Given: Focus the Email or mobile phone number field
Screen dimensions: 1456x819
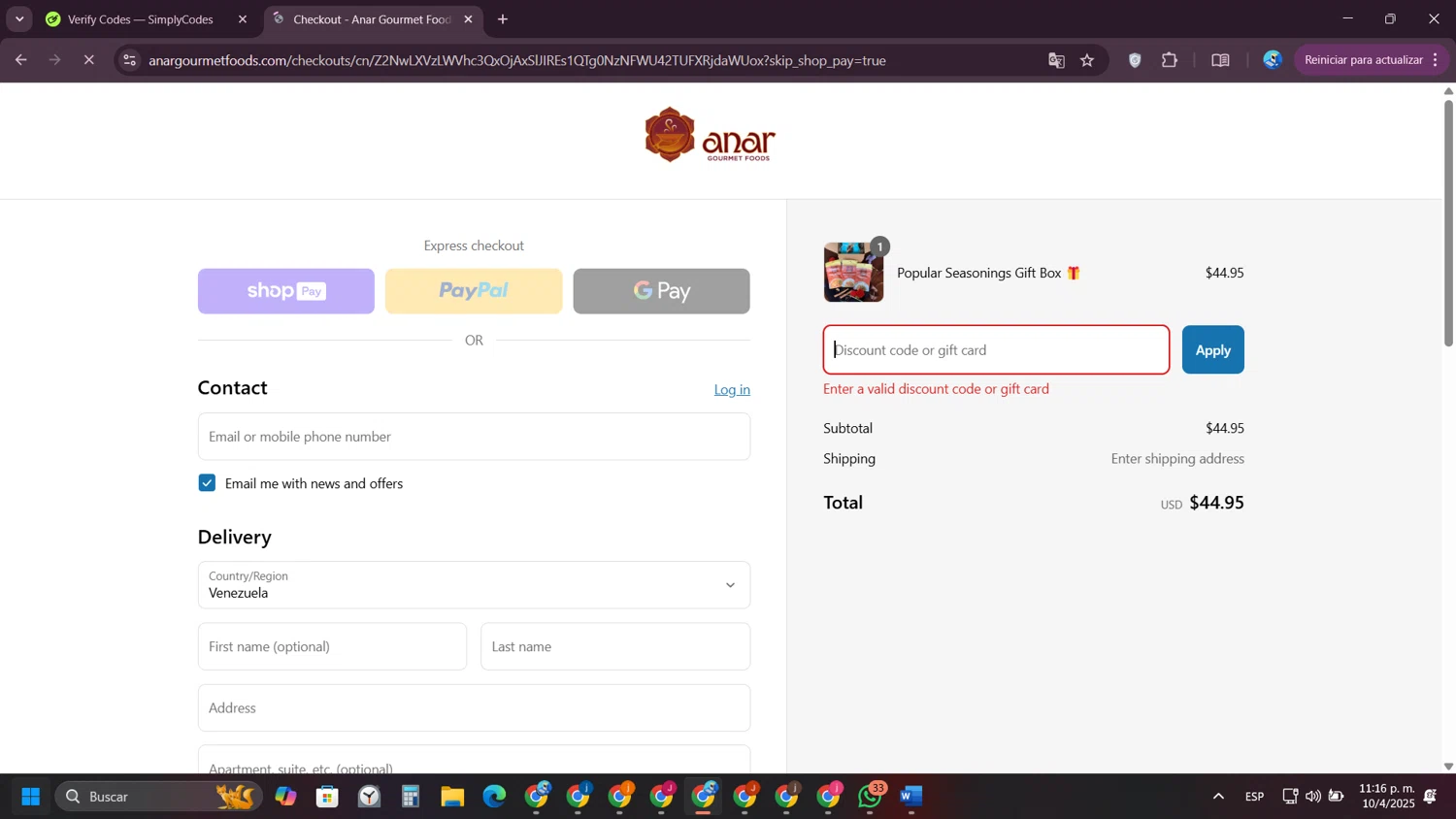Looking at the screenshot, I should pyautogui.click(x=474, y=437).
